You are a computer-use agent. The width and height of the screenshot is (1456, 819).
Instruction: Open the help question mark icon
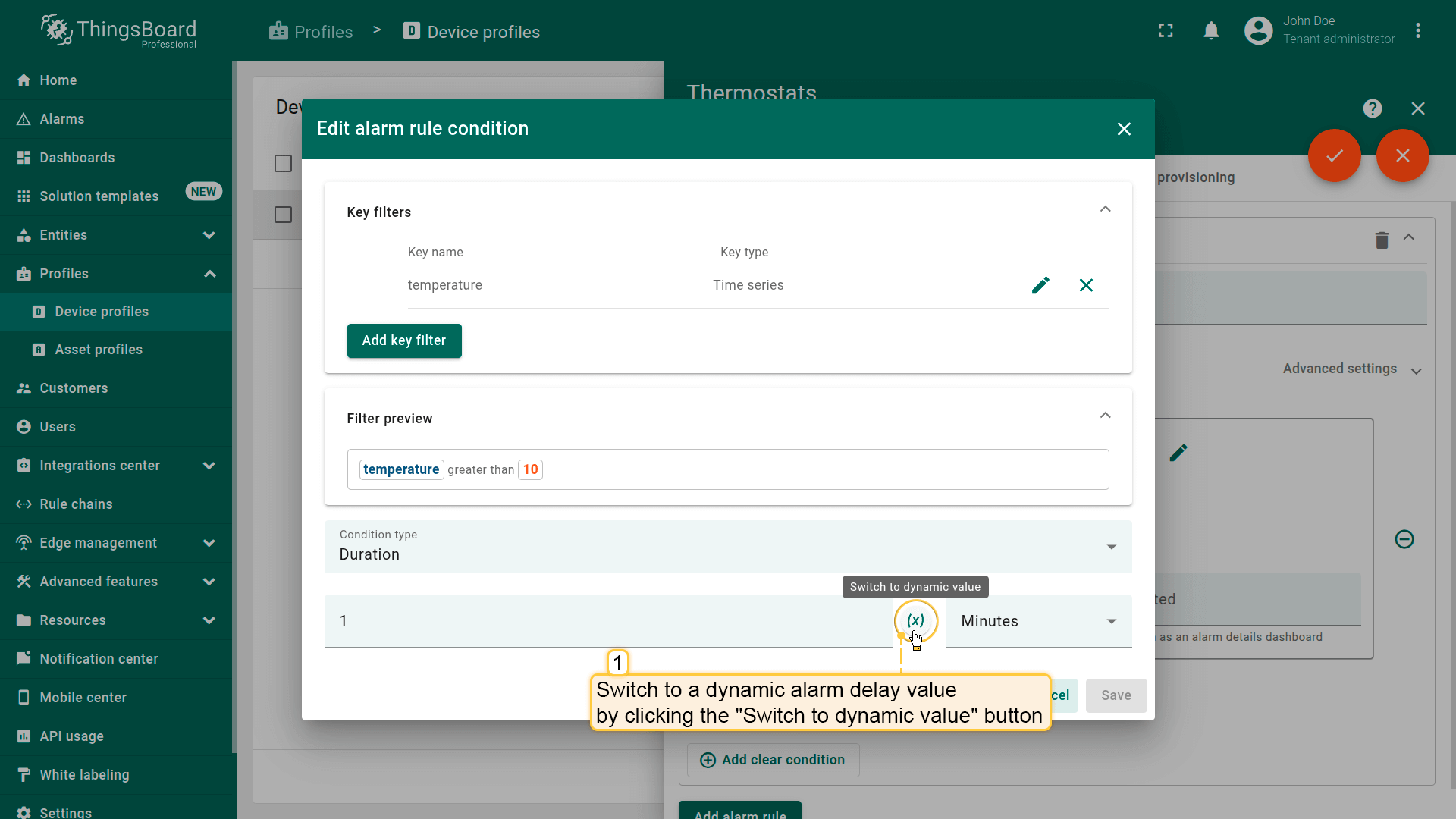click(1372, 108)
